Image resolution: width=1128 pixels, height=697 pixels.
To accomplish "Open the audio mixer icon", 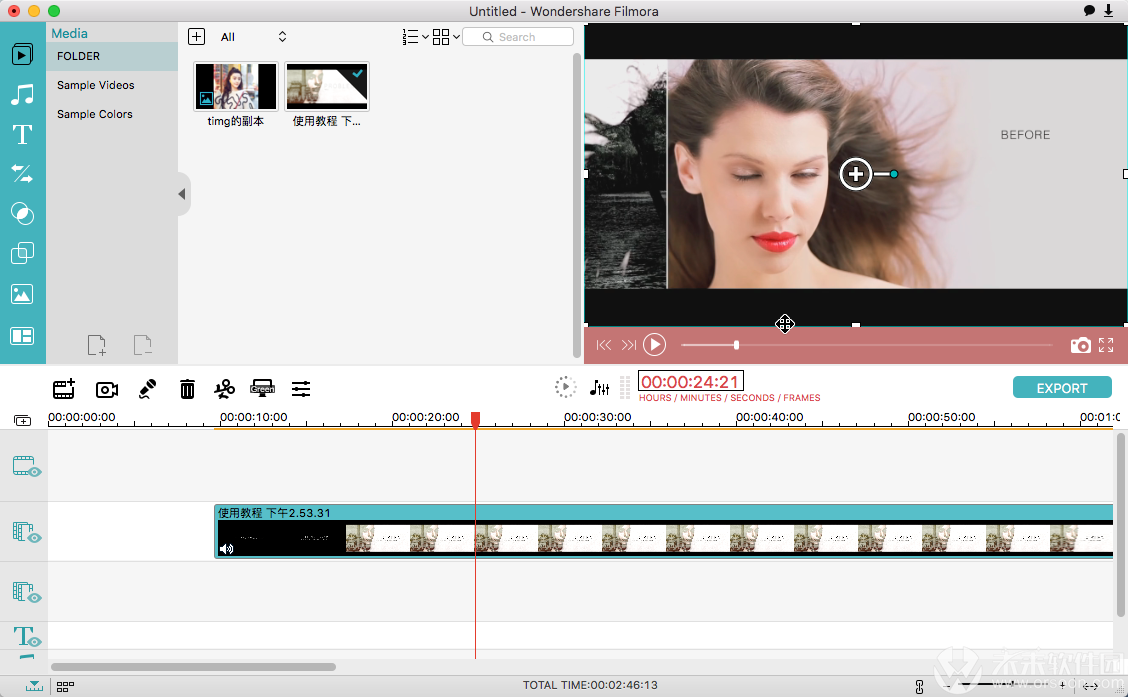I will (x=599, y=388).
